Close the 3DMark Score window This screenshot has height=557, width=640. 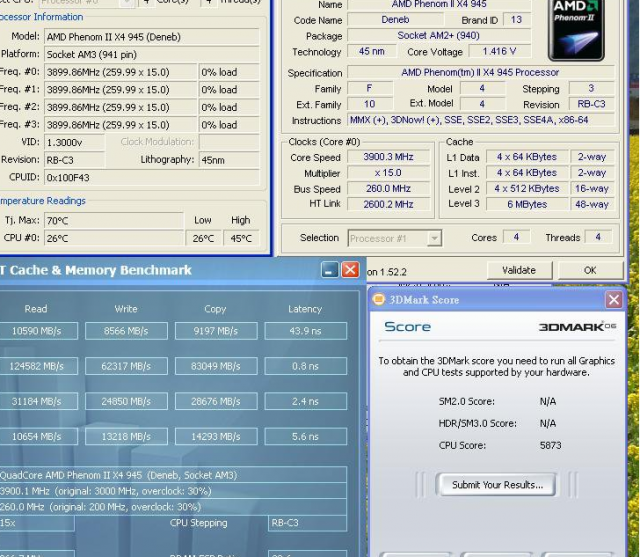pos(613,300)
